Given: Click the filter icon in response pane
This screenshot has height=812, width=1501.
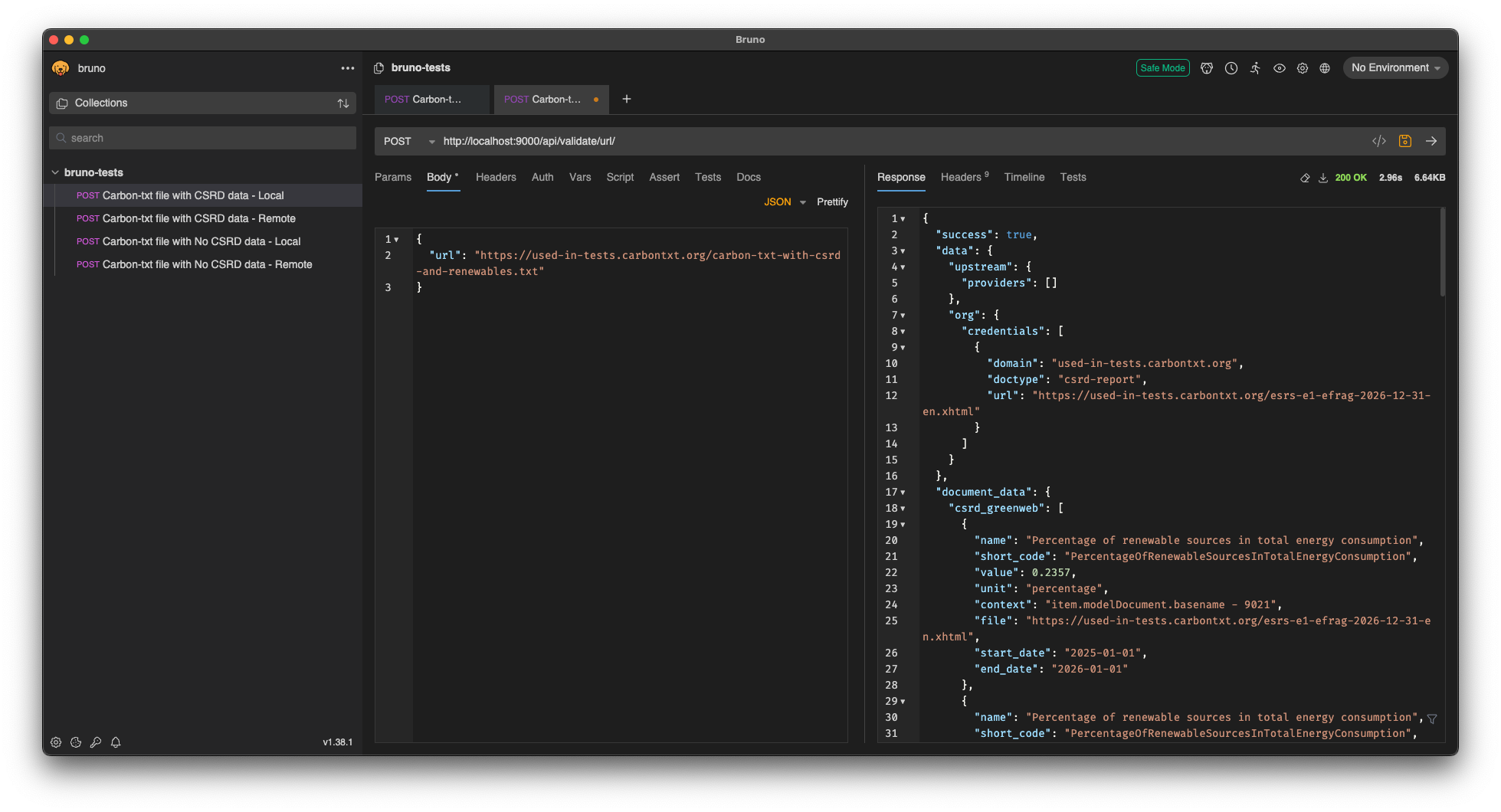Looking at the screenshot, I should [1432, 719].
